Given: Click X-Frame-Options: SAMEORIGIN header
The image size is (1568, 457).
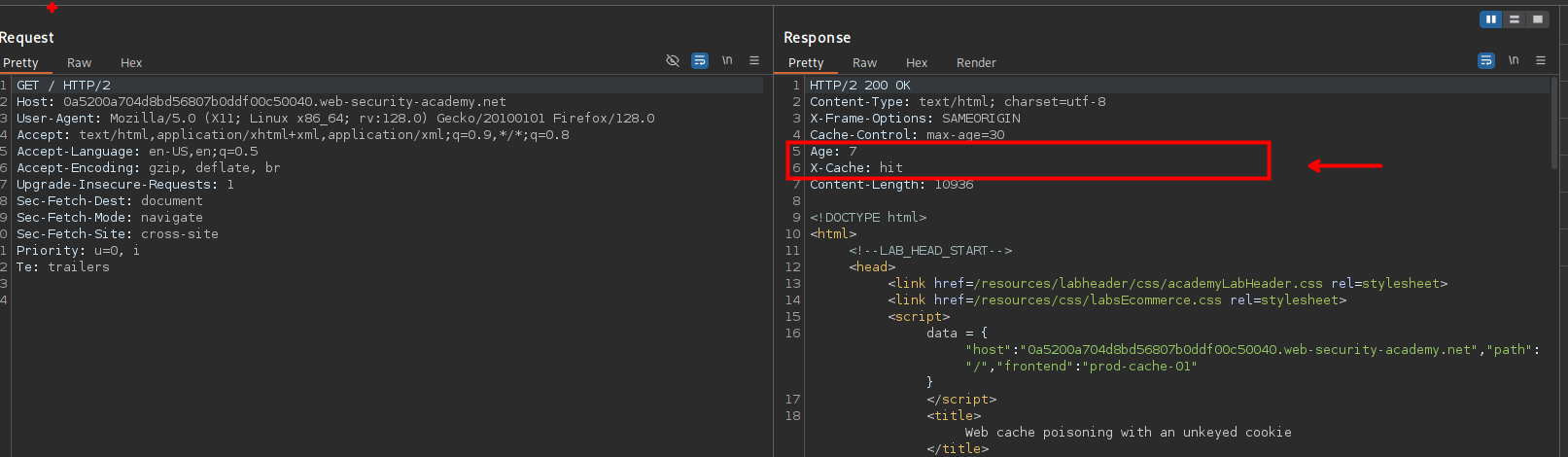Looking at the screenshot, I should (915, 119).
